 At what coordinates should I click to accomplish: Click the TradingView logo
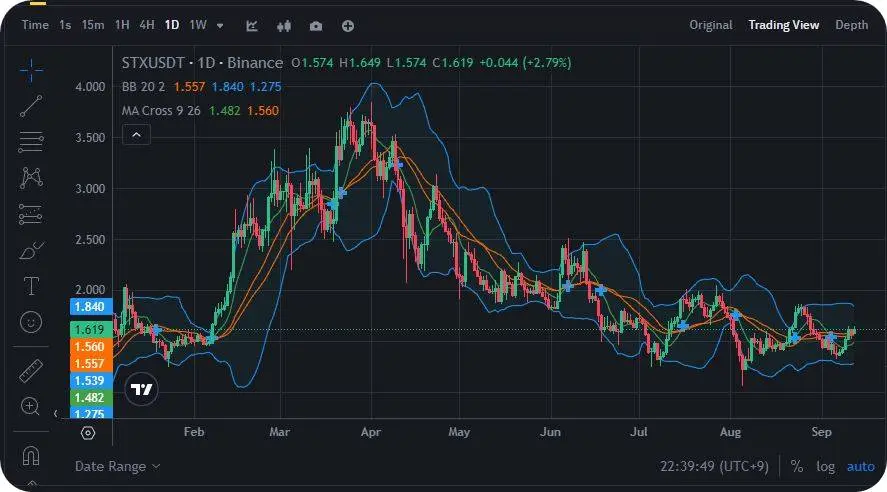tap(141, 390)
